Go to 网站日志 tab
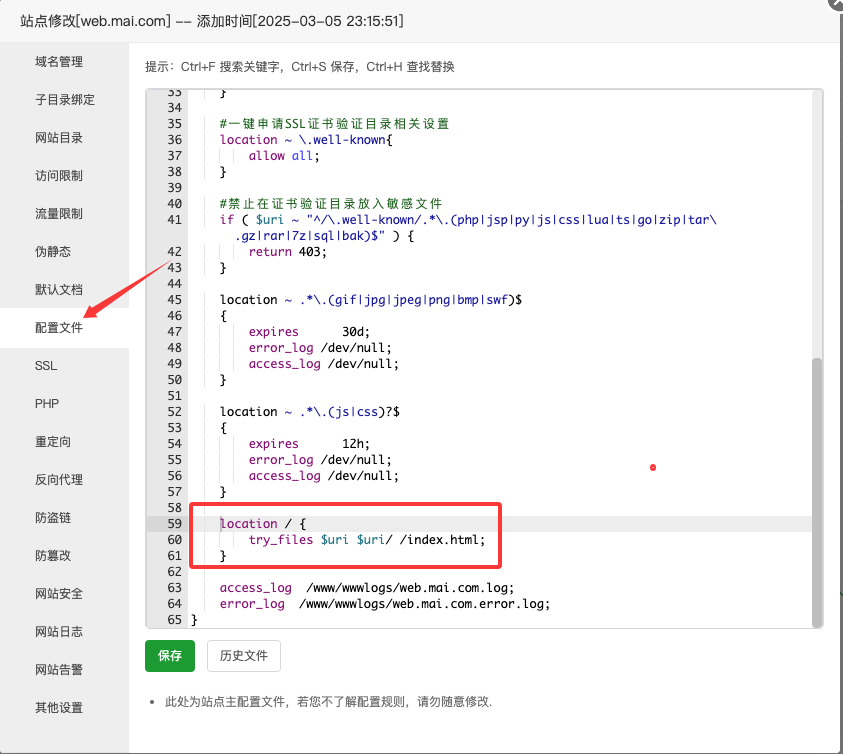The height and width of the screenshot is (754, 843). 59,632
